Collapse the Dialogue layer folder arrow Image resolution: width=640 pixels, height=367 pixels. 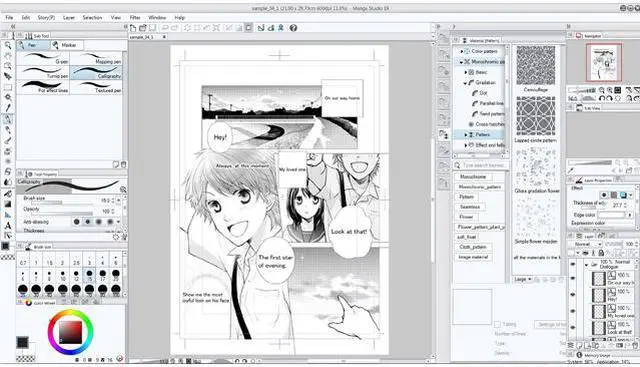[587, 265]
